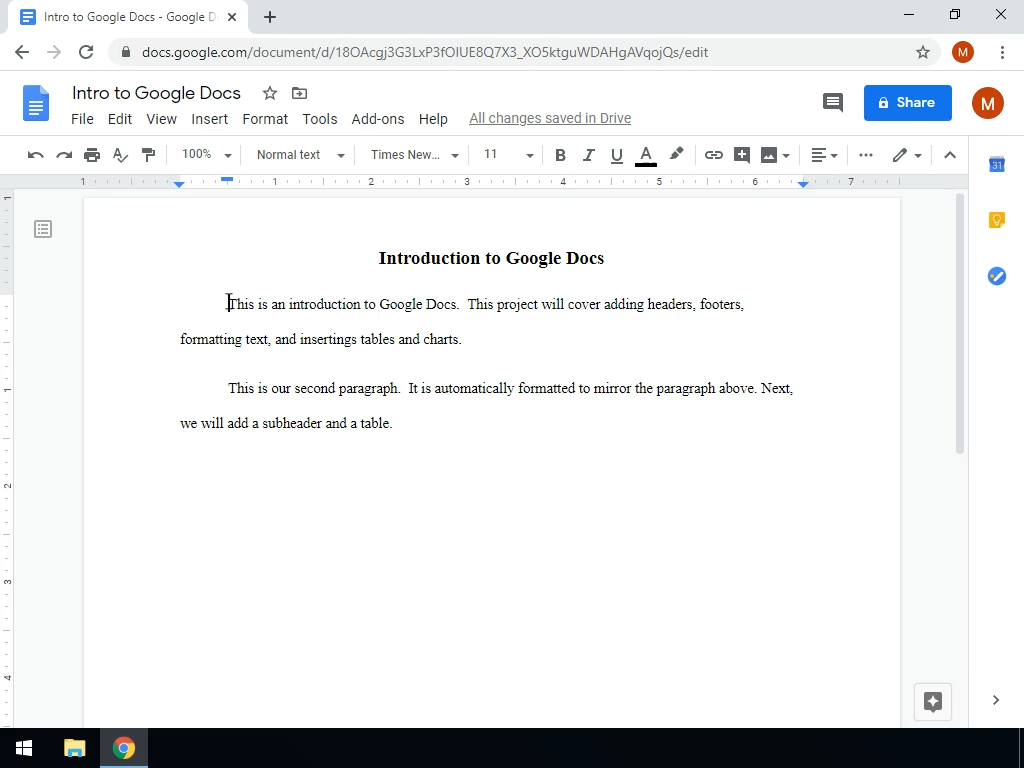
Task: Open the text color picker
Action: click(645, 155)
